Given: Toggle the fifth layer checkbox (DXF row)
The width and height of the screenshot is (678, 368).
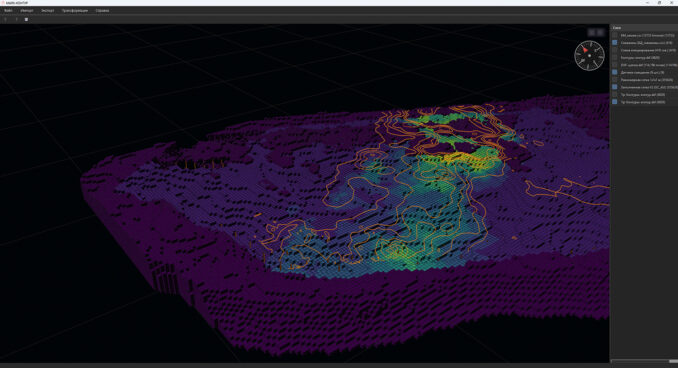Looking at the screenshot, I should click(614, 65).
